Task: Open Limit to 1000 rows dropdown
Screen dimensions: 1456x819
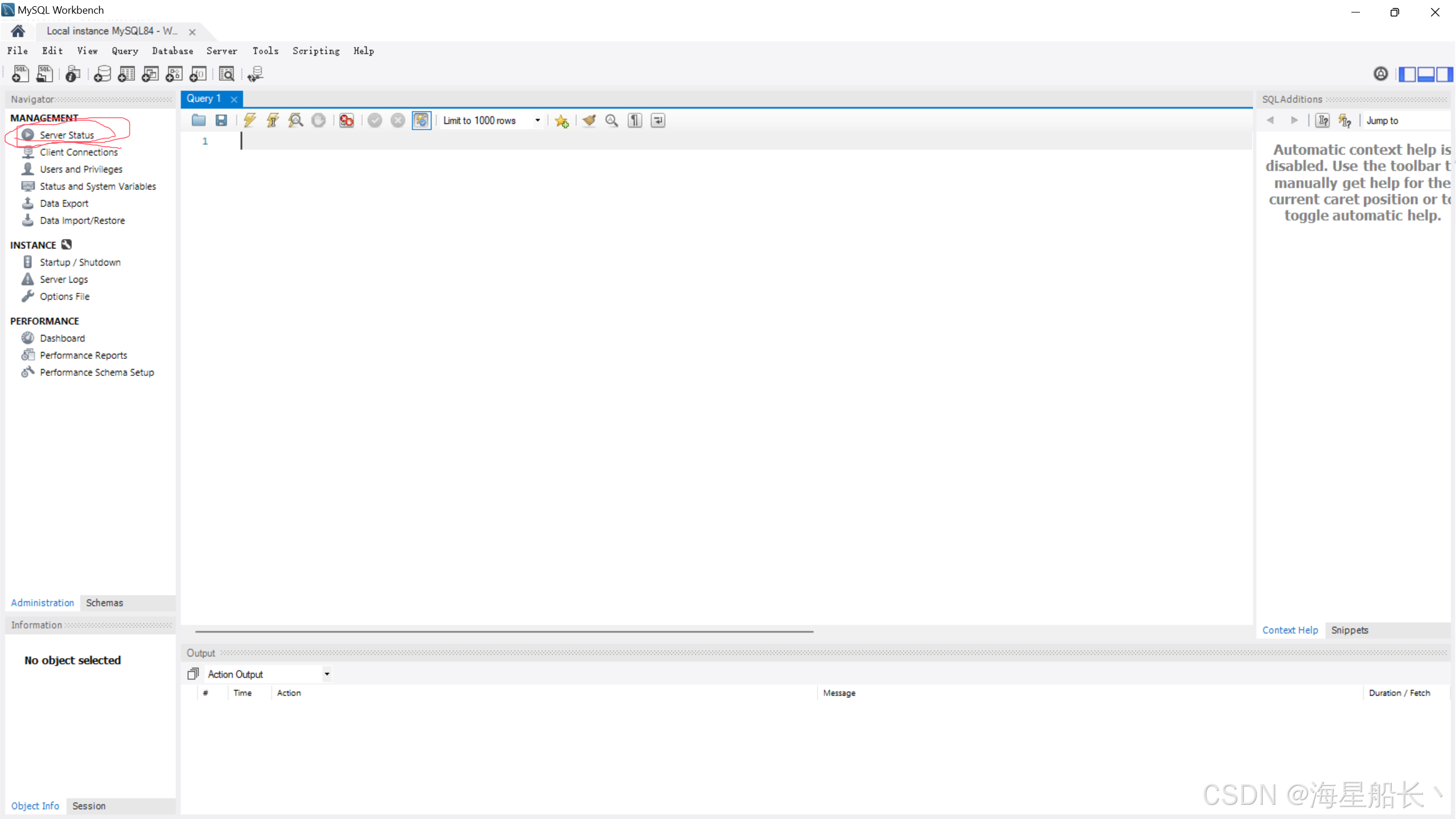Action: (x=491, y=121)
